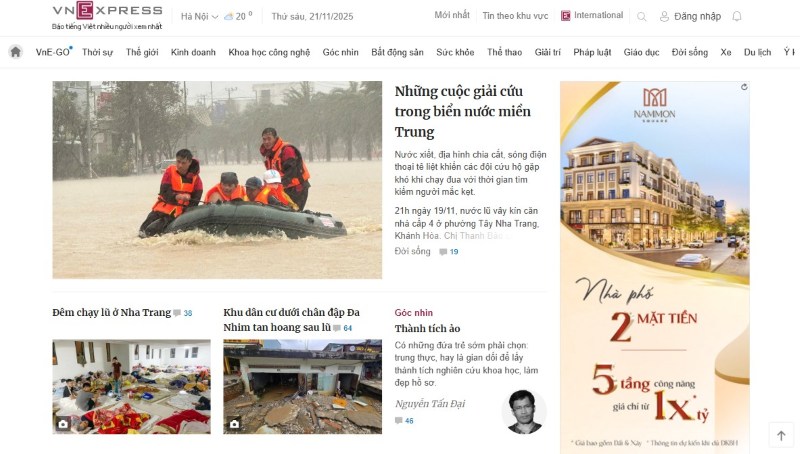
Task: Open Mới nhất latest news link
Action: [452, 15]
